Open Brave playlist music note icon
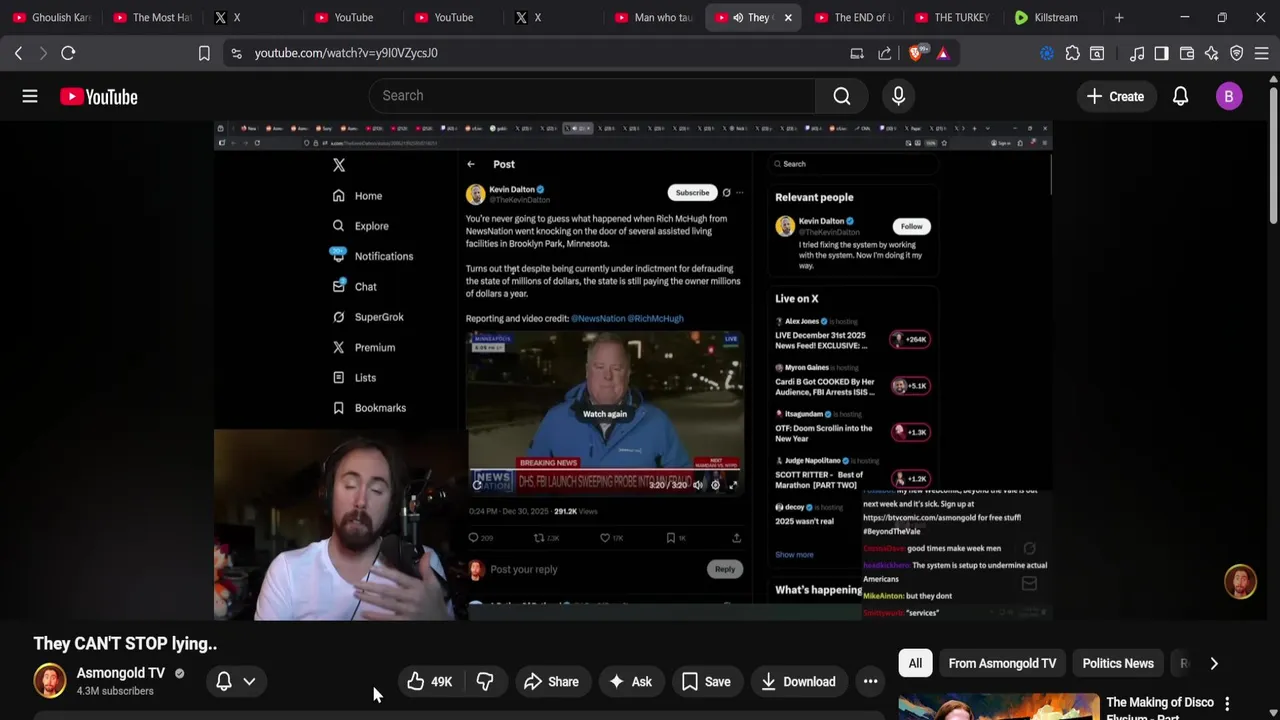 [x=1137, y=53]
